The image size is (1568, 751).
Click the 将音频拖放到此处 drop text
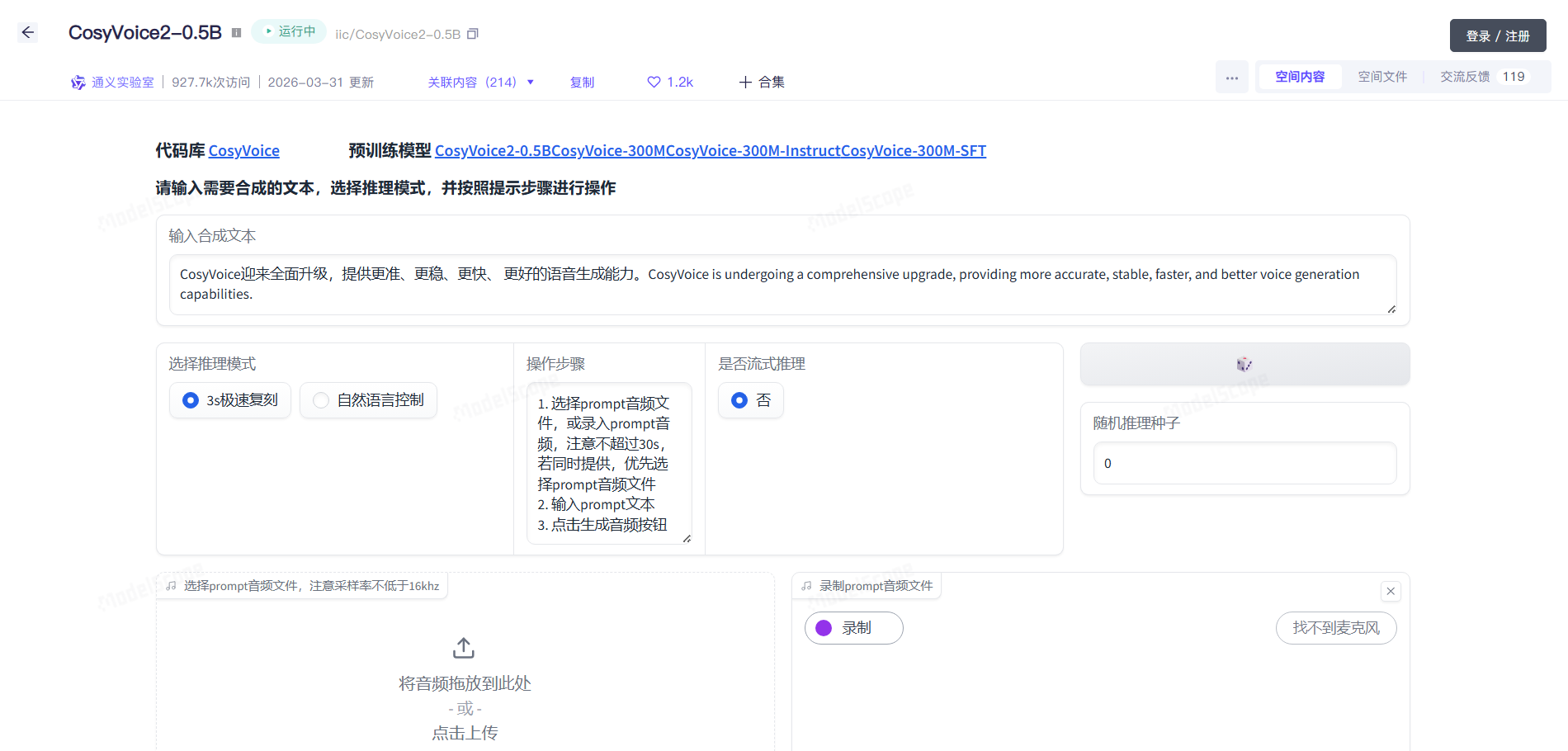pyautogui.click(x=465, y=683)
